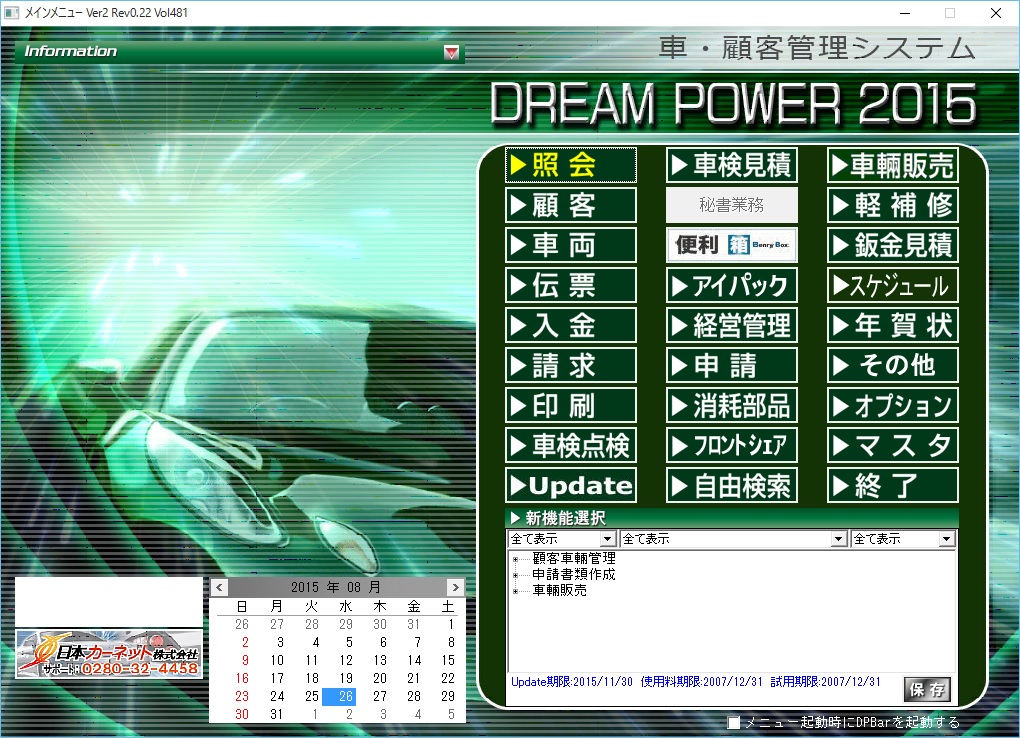Select August 31 in the calendar
Image resolution: width=1020 pixels, height=738 pixels.
coord(276,714)
